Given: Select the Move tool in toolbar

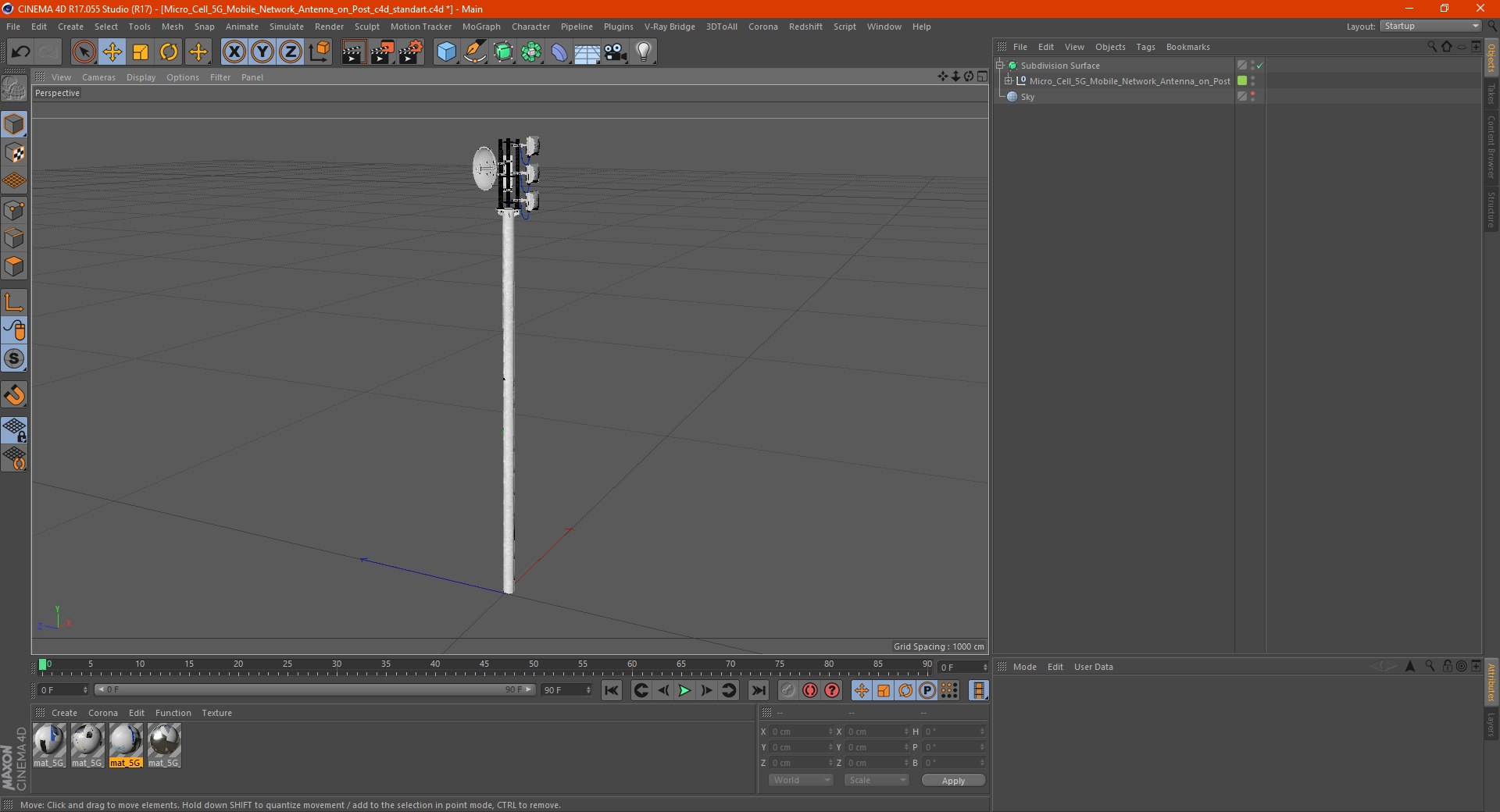Looking at the screenshot, I should [112, 52].
